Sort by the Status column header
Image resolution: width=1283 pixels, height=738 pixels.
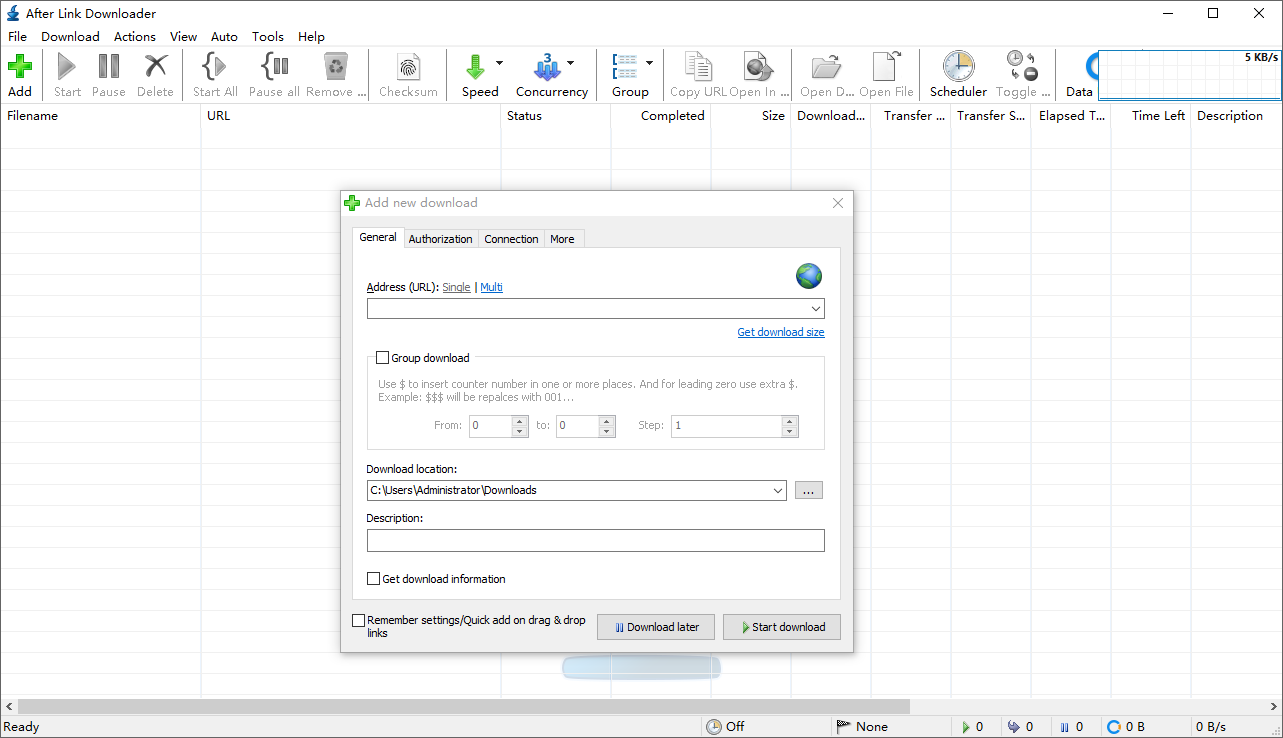[555, 116]
